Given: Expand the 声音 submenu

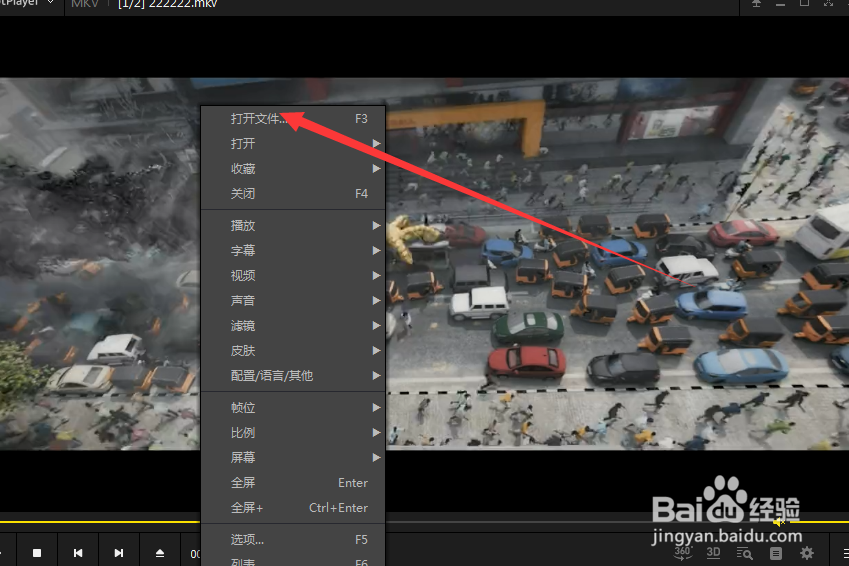Looking at the screenshot, I should pos(292,300).
